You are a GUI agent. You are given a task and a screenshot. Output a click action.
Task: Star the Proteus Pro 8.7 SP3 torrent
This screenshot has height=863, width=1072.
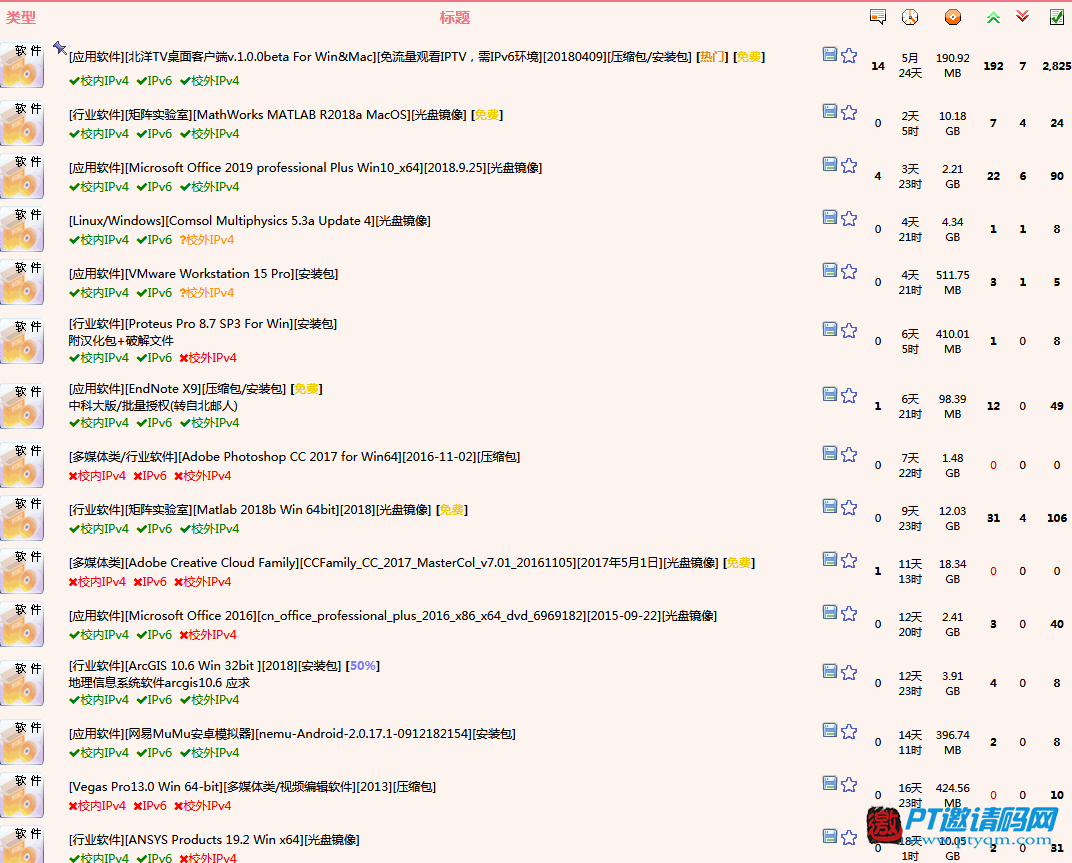[x=849, y=330]
